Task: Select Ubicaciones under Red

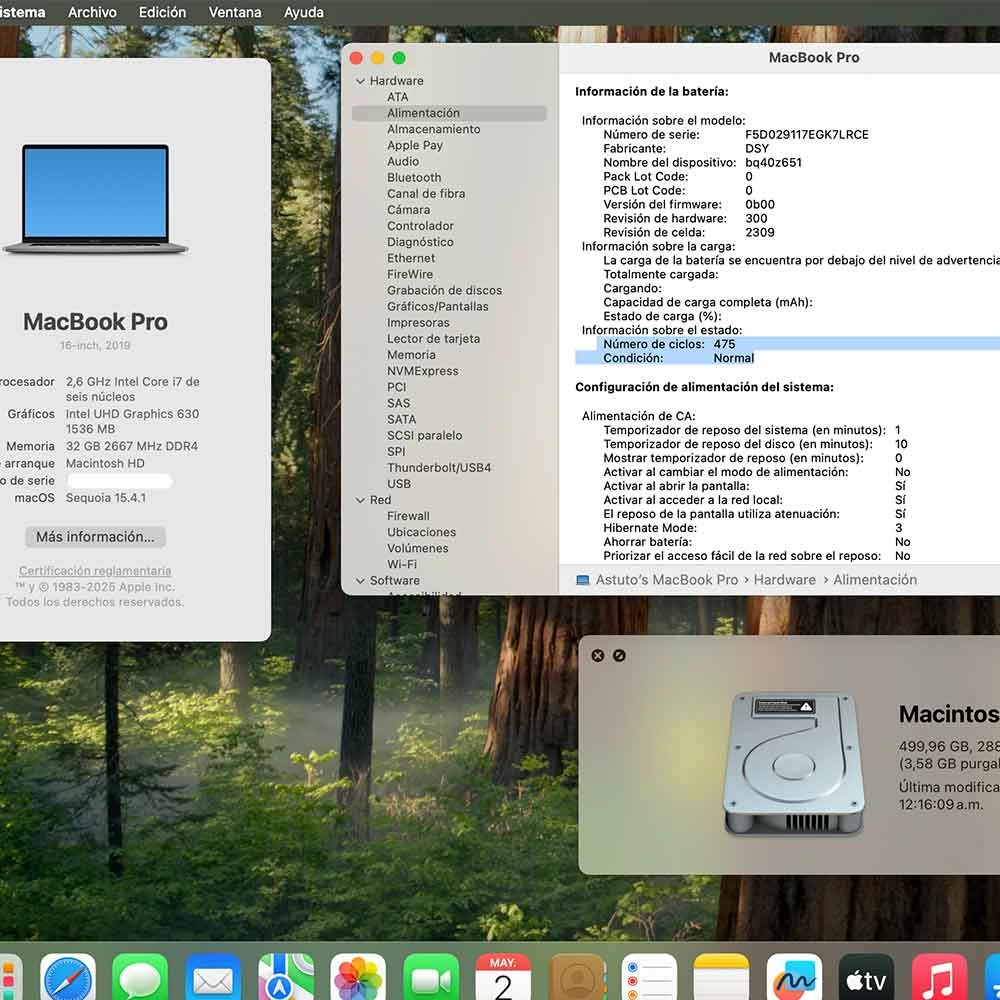Action: pyautogui.click(x=422, y=532)
